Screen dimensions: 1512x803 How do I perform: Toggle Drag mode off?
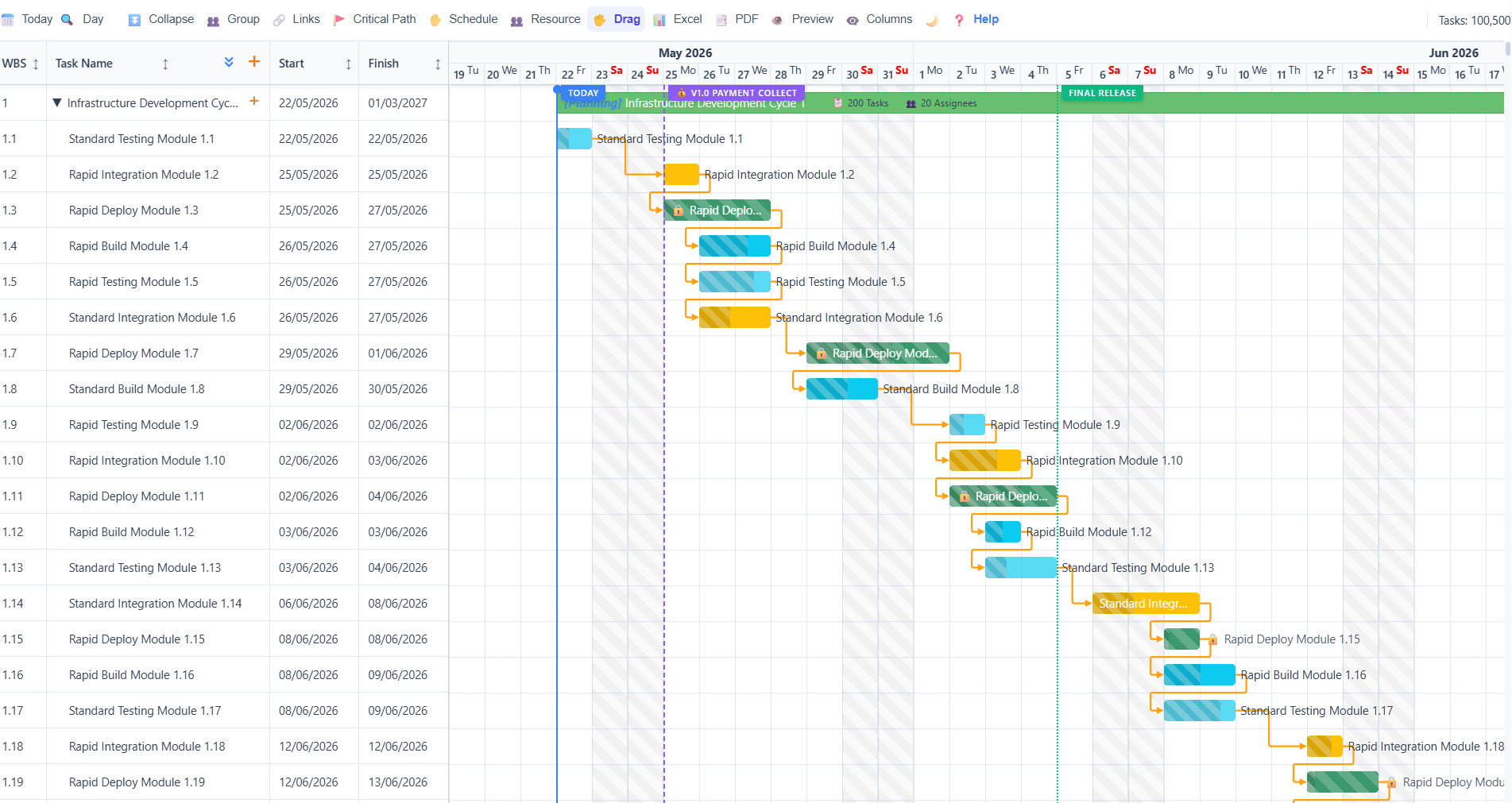coord(617,19)
